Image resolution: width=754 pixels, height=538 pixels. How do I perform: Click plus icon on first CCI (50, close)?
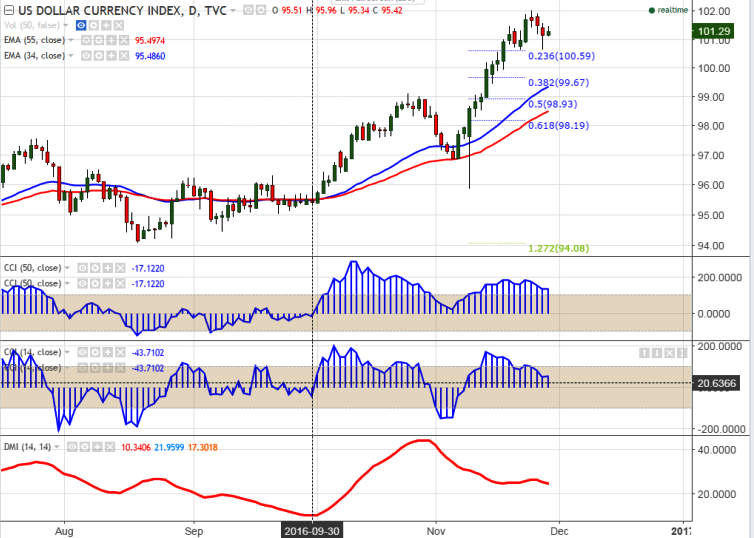click(x=108, y=268)
